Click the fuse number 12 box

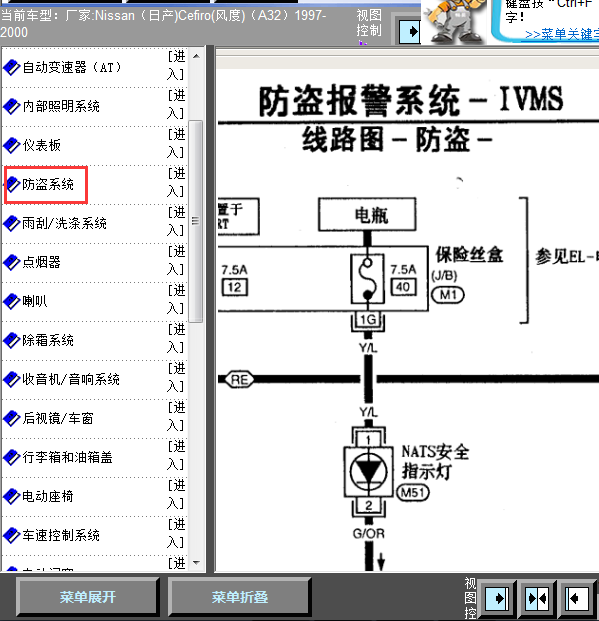click(x=235, y=287)
